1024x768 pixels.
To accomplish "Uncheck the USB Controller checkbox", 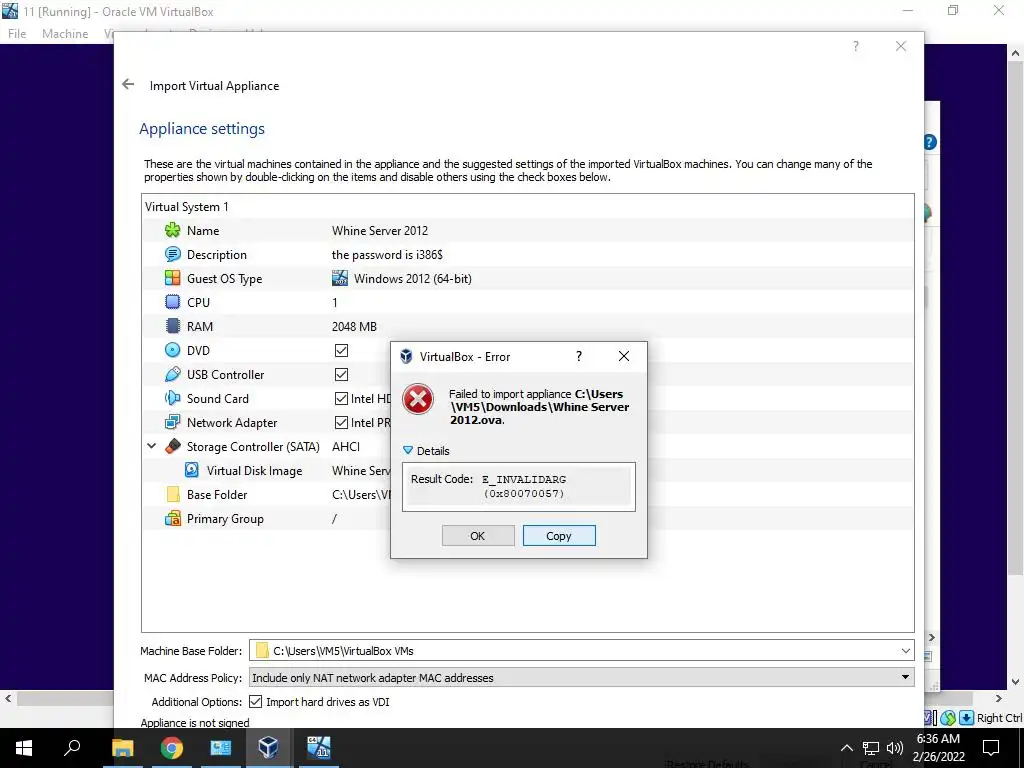I will click(x=342, y=374).
